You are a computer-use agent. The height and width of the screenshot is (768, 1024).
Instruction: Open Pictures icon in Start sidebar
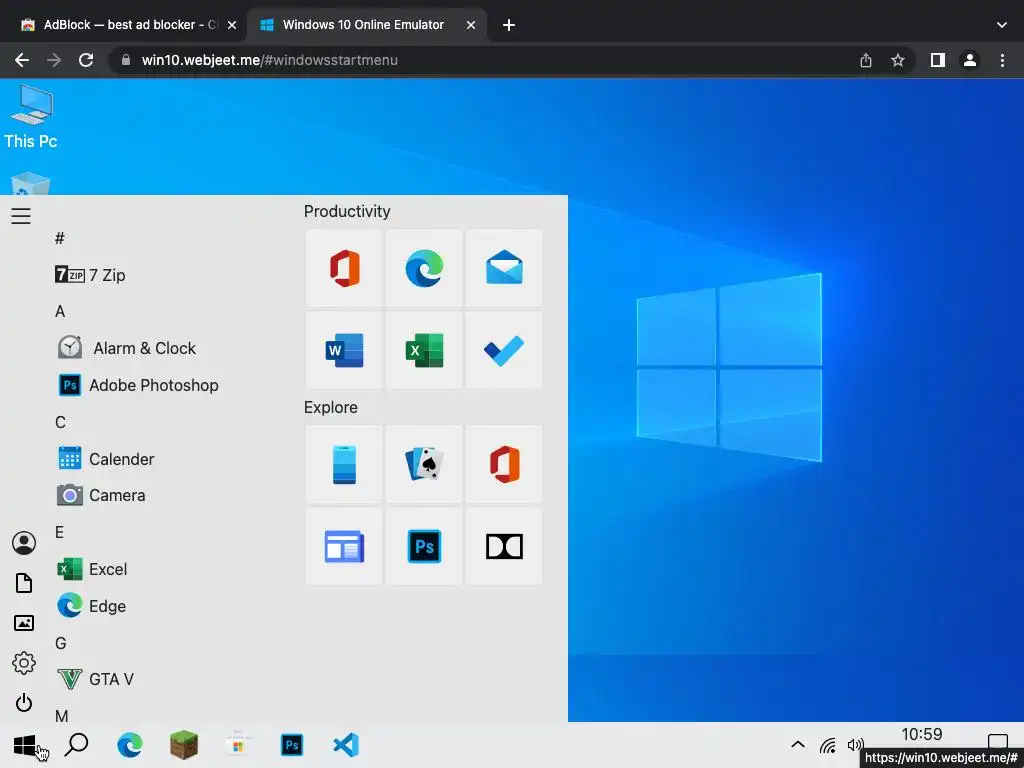click(24, 623)
